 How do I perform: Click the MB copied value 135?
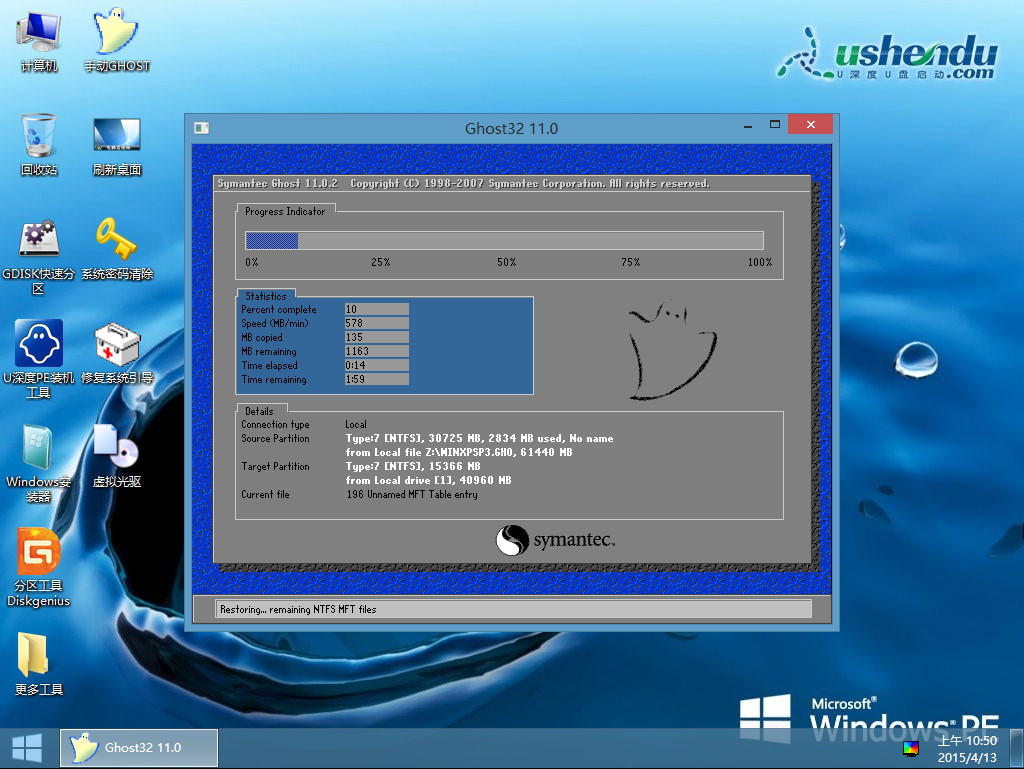[x=377, y=337]
